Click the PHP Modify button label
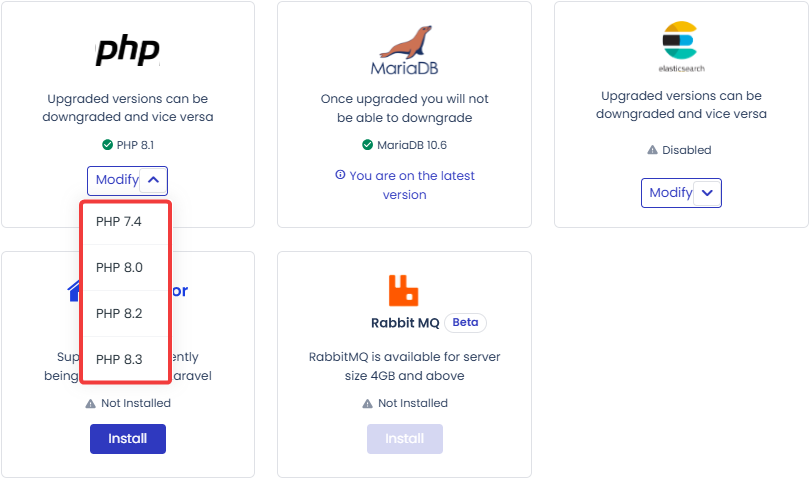This screenshot has width=810, height=479. (x=117, y=180)
